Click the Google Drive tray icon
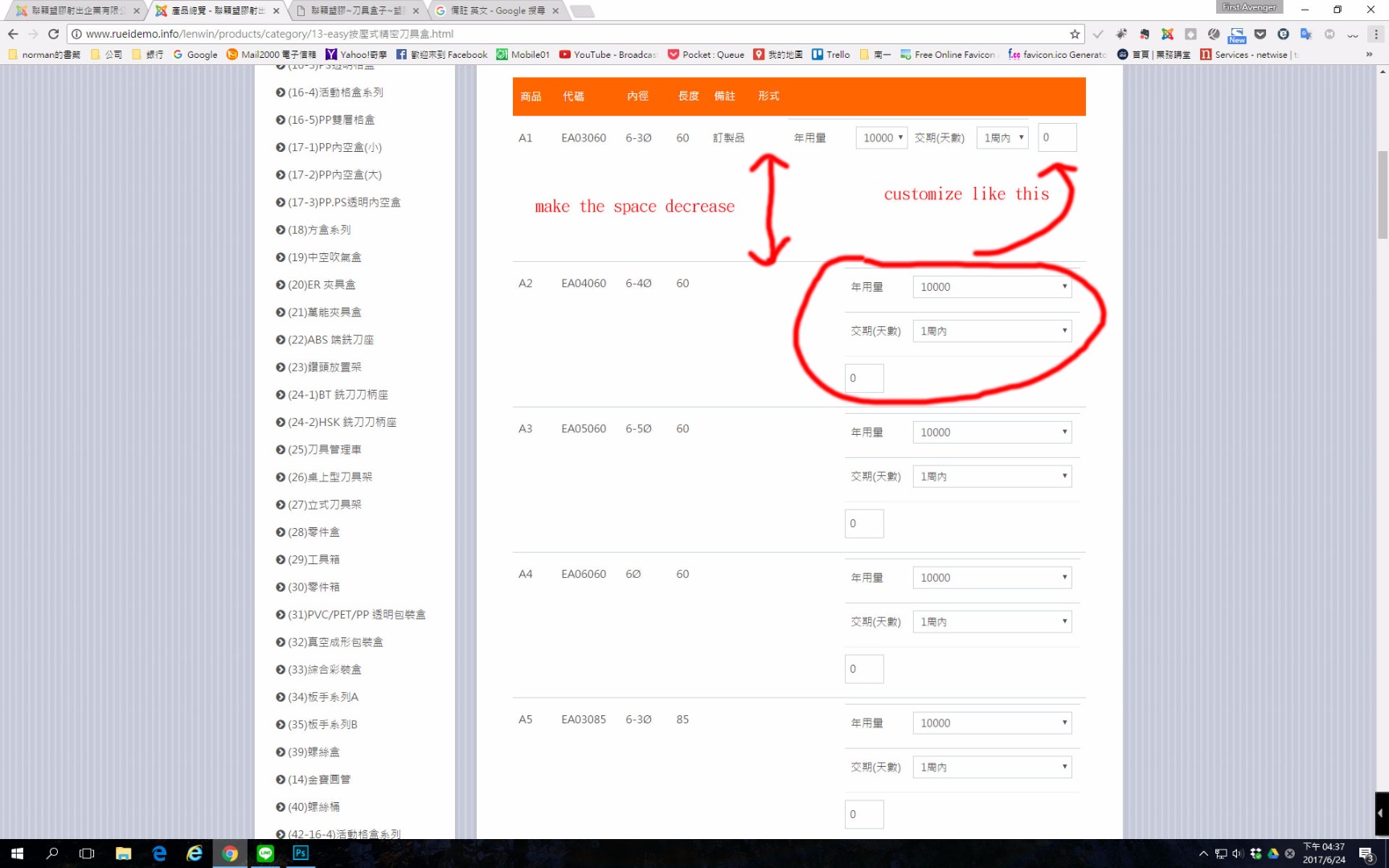 pos(1273,854)
